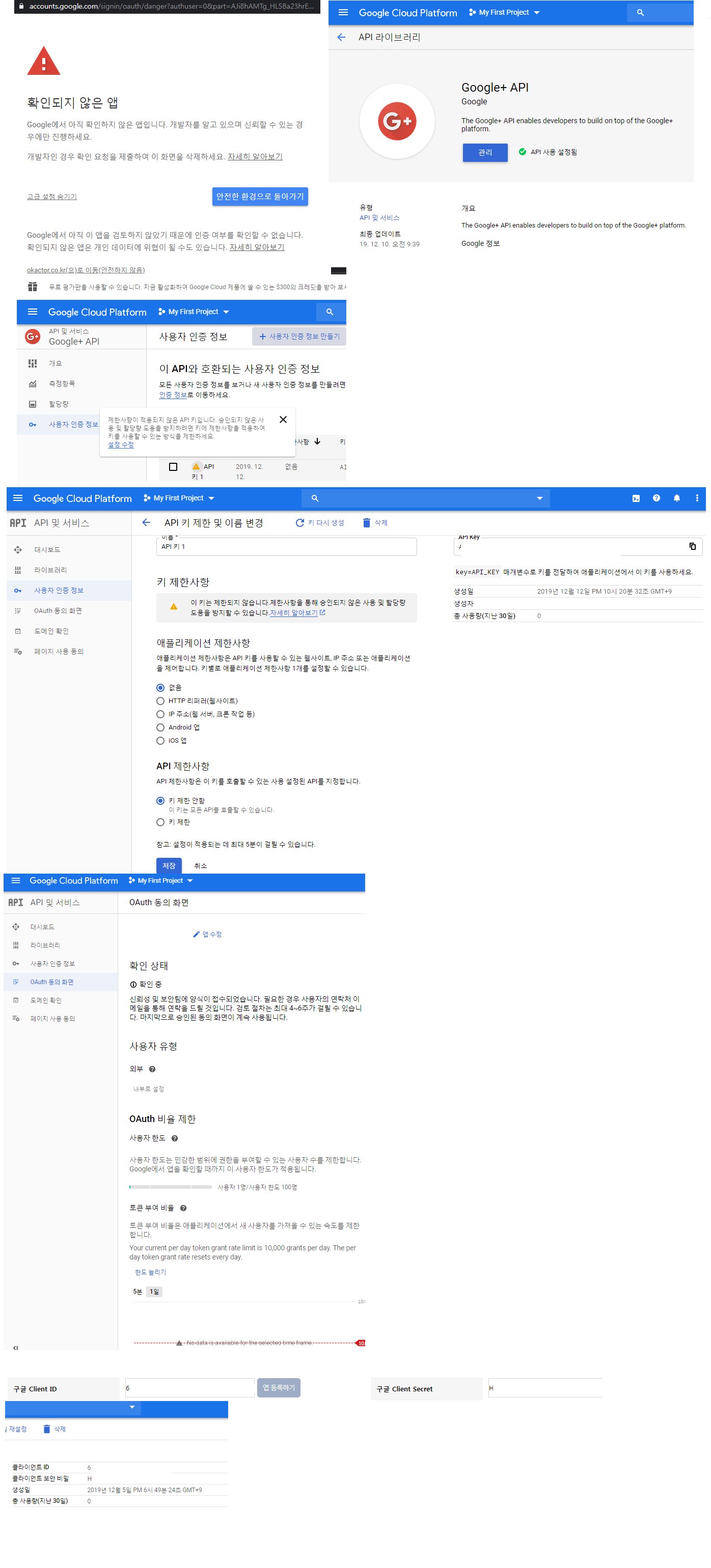
Task: Switch the chart to the 1일 tab
Action: click(x=155, y=1292)
